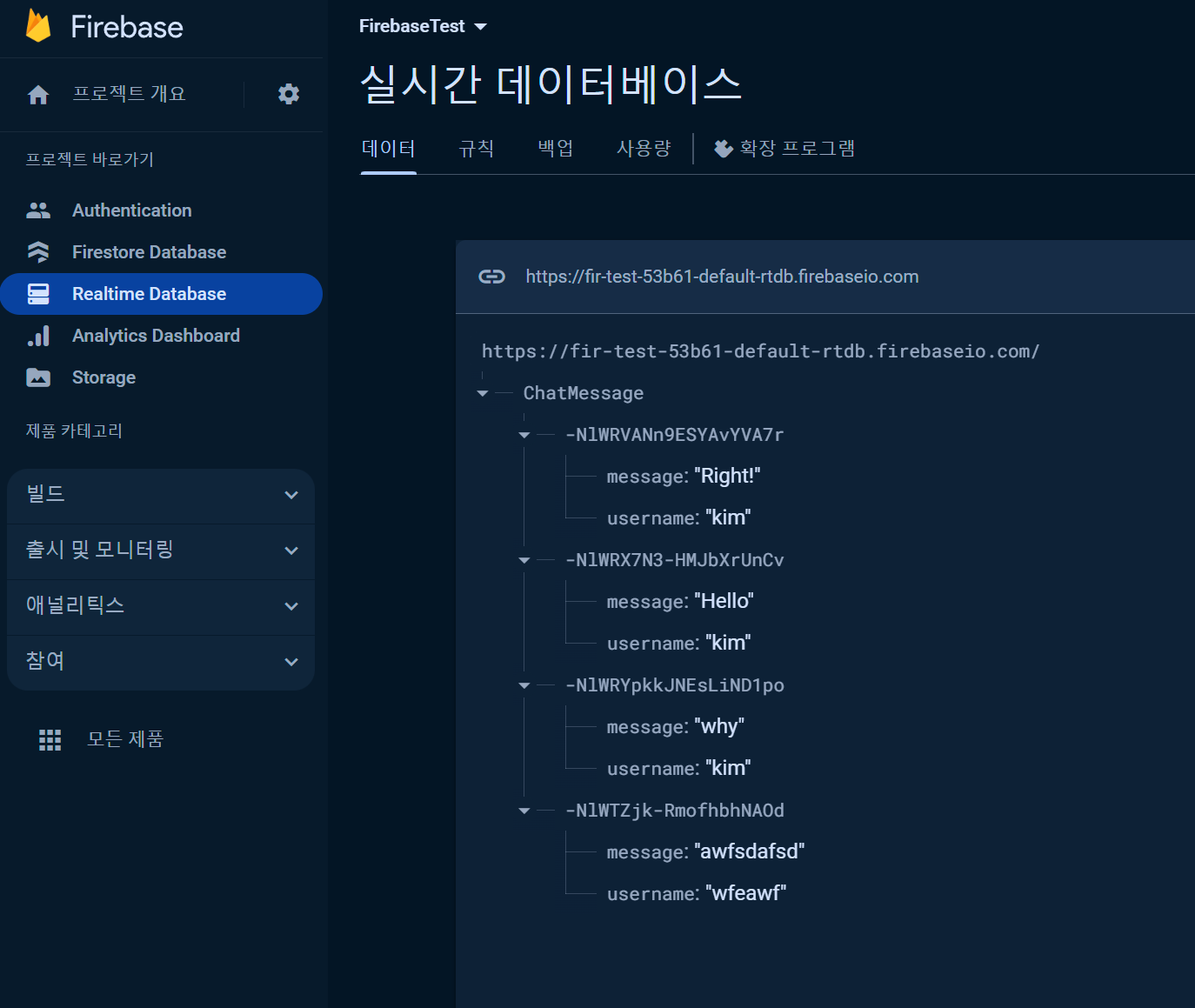Switch to the 규칙 tab
The image size is (1195, 1008).
(x=477, y=149)
